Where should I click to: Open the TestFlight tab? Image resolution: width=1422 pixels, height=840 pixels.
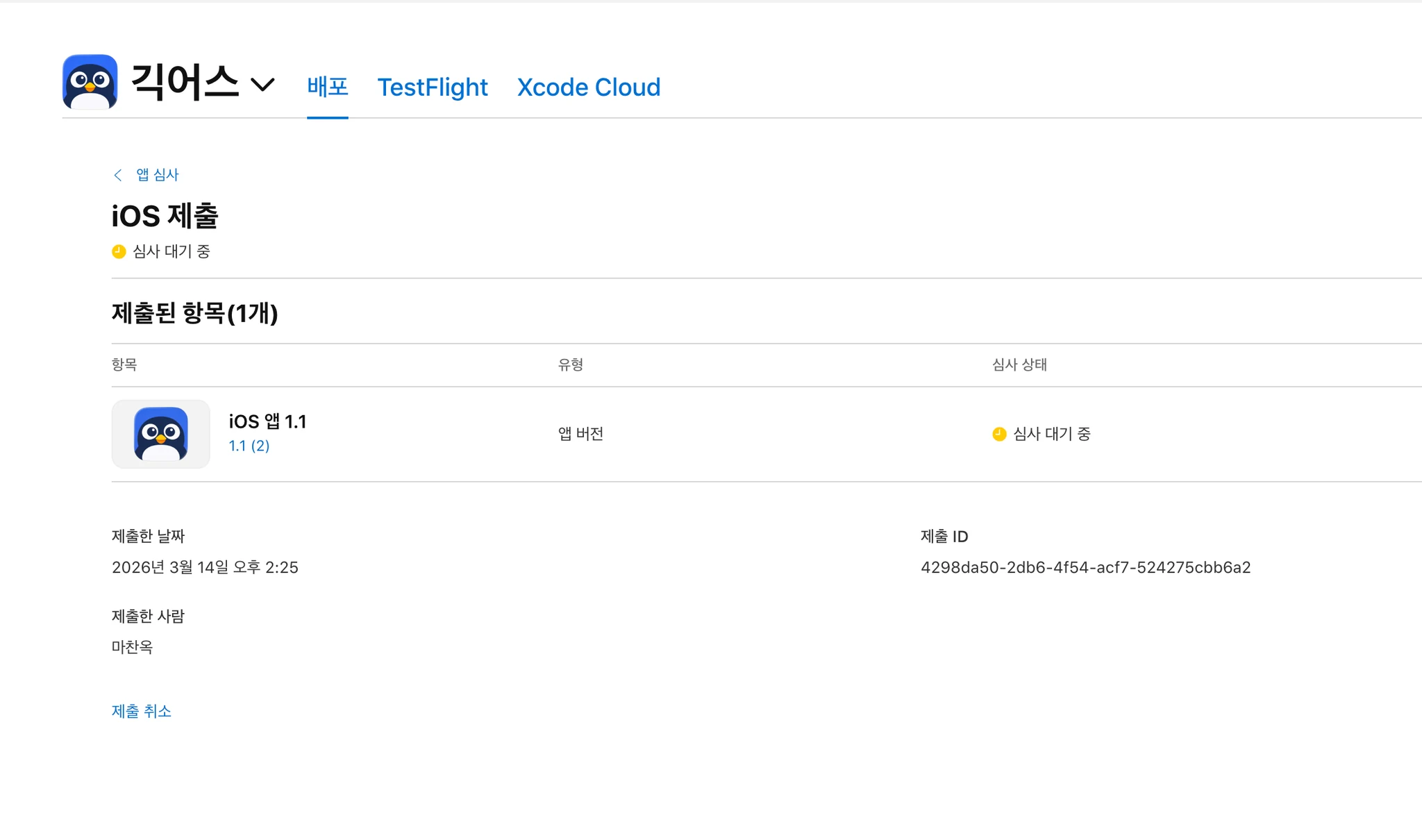[x=432, y=87]
